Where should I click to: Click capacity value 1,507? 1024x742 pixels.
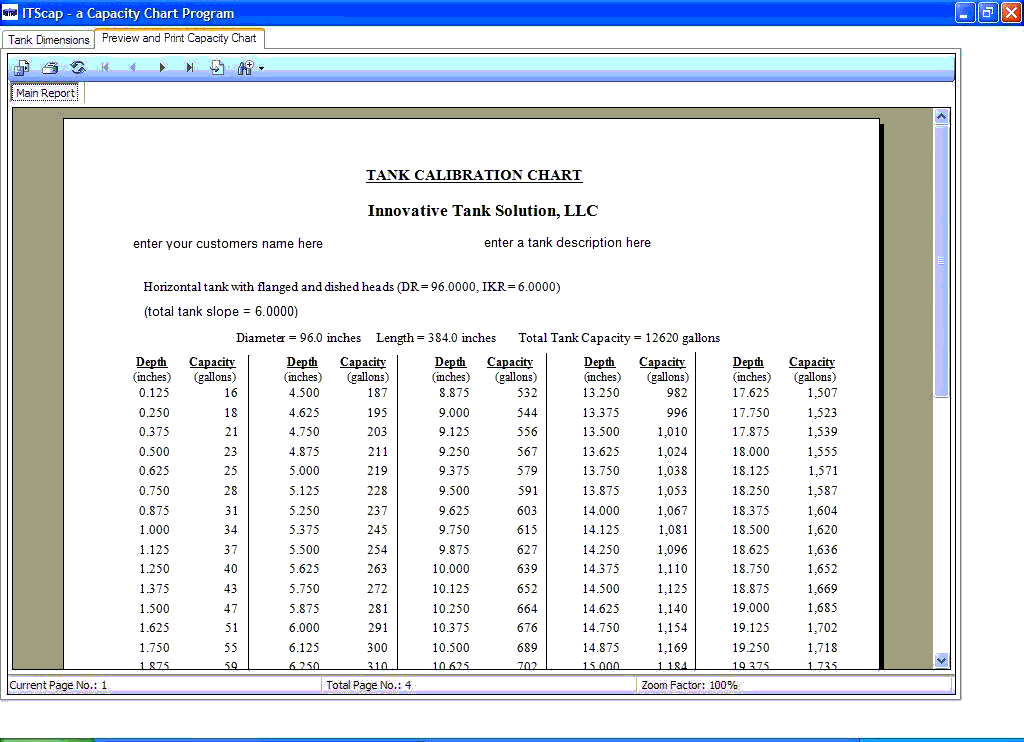pos(822,393)
